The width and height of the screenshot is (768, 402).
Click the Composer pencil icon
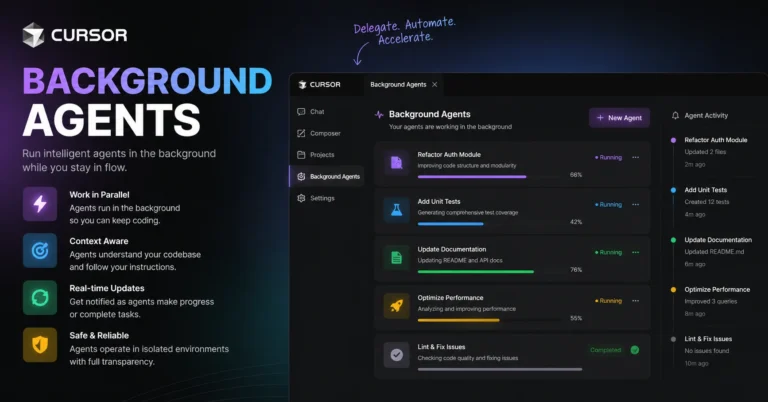point(301,133)
